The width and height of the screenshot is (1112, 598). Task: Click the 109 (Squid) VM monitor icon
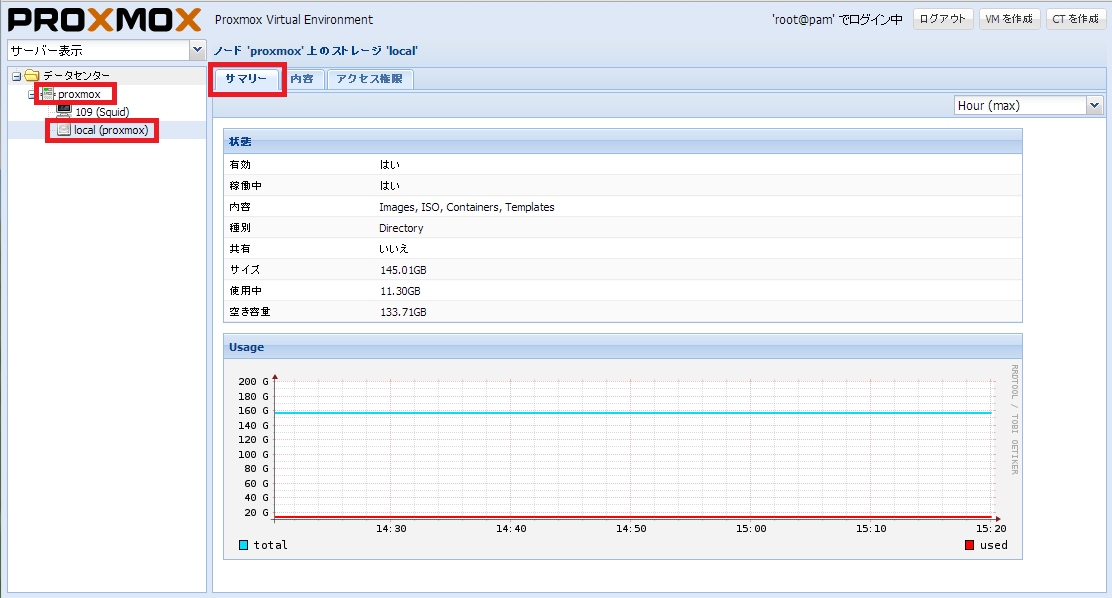[64, 111]
